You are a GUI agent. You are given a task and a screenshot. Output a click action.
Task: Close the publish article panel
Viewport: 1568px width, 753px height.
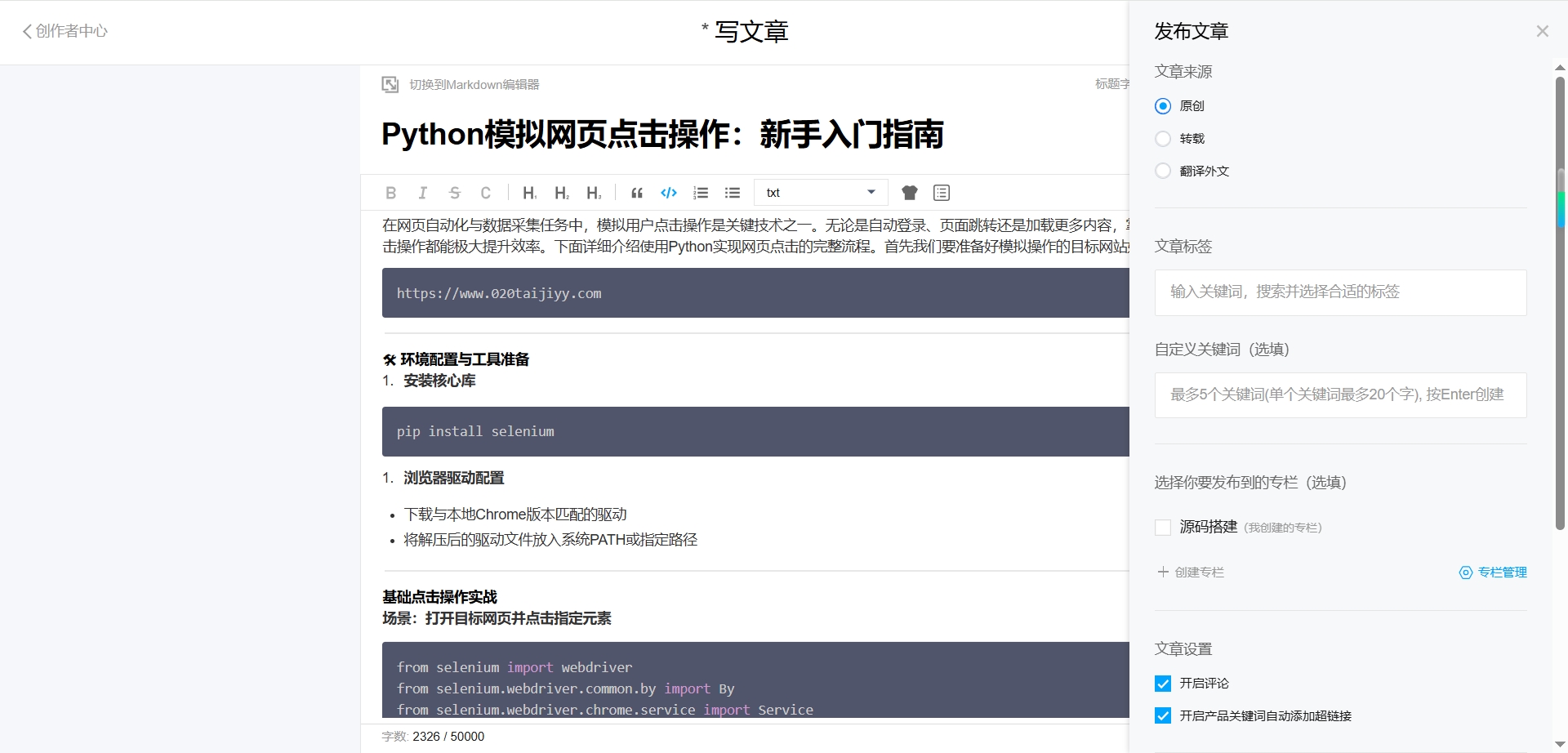(x=1543, y=31)
